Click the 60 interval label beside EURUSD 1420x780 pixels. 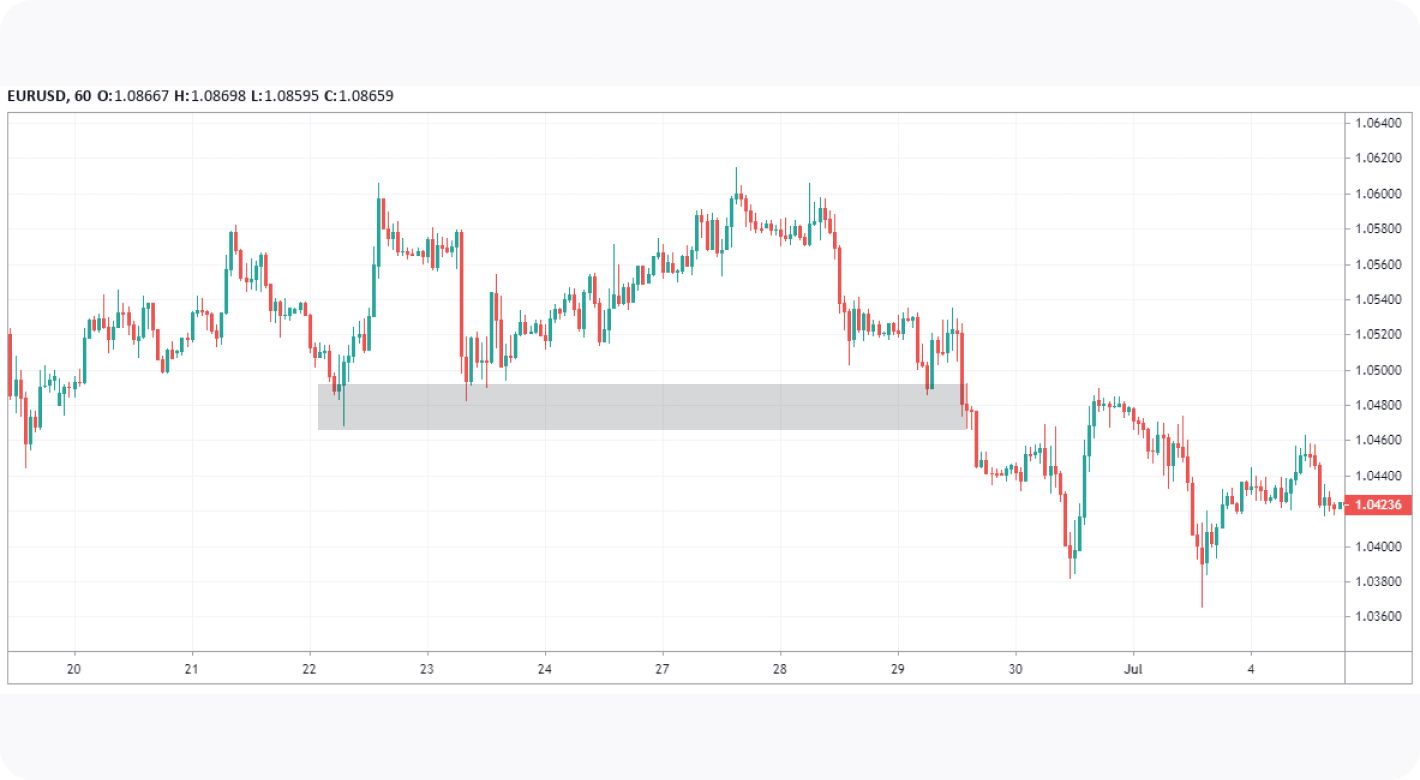point(83,96)
